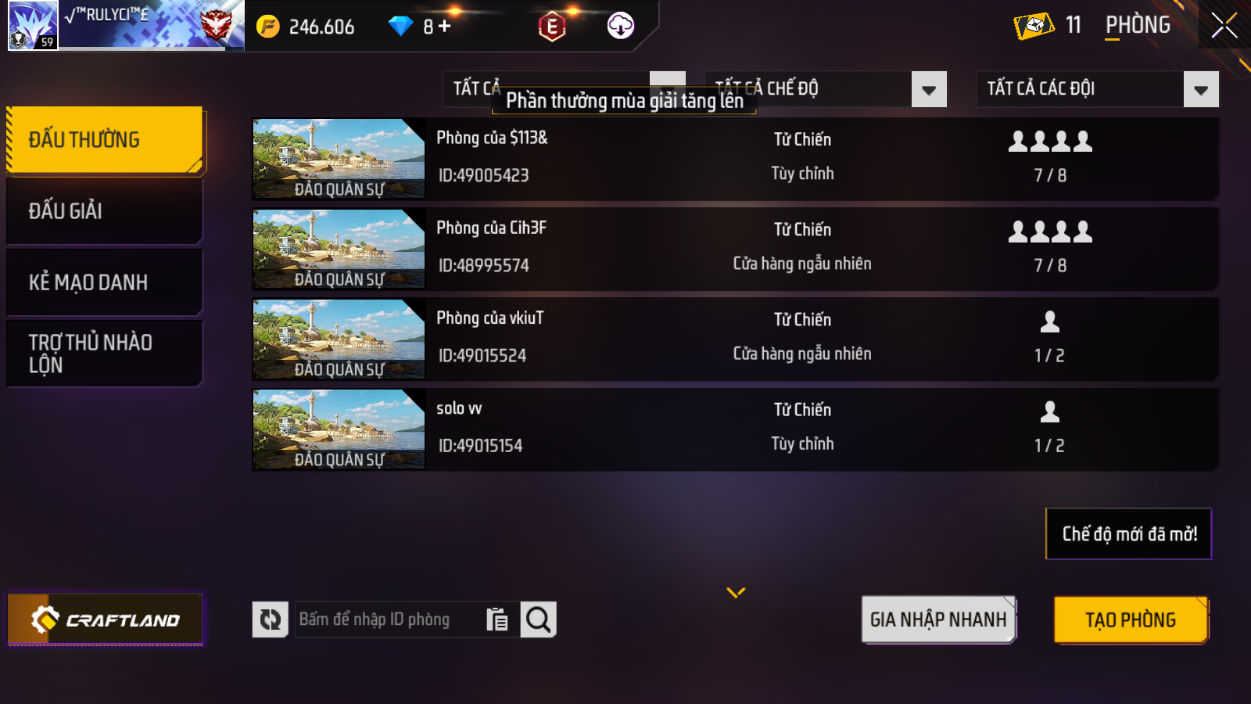Tap the gold coin currency icon
The image size is (1251, 704).
(268, 26)
